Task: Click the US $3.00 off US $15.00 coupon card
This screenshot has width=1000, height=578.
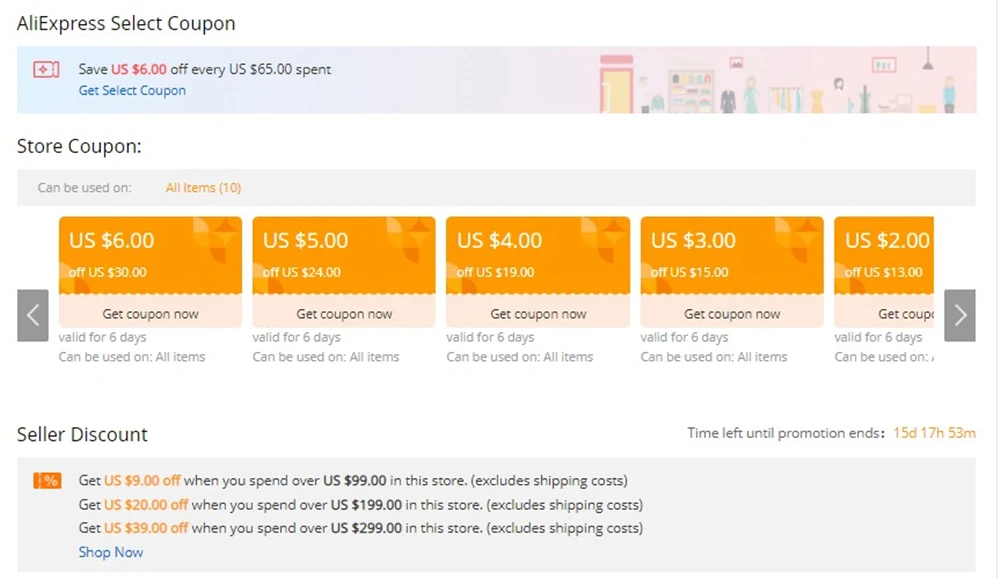Action: coord(732,255)
